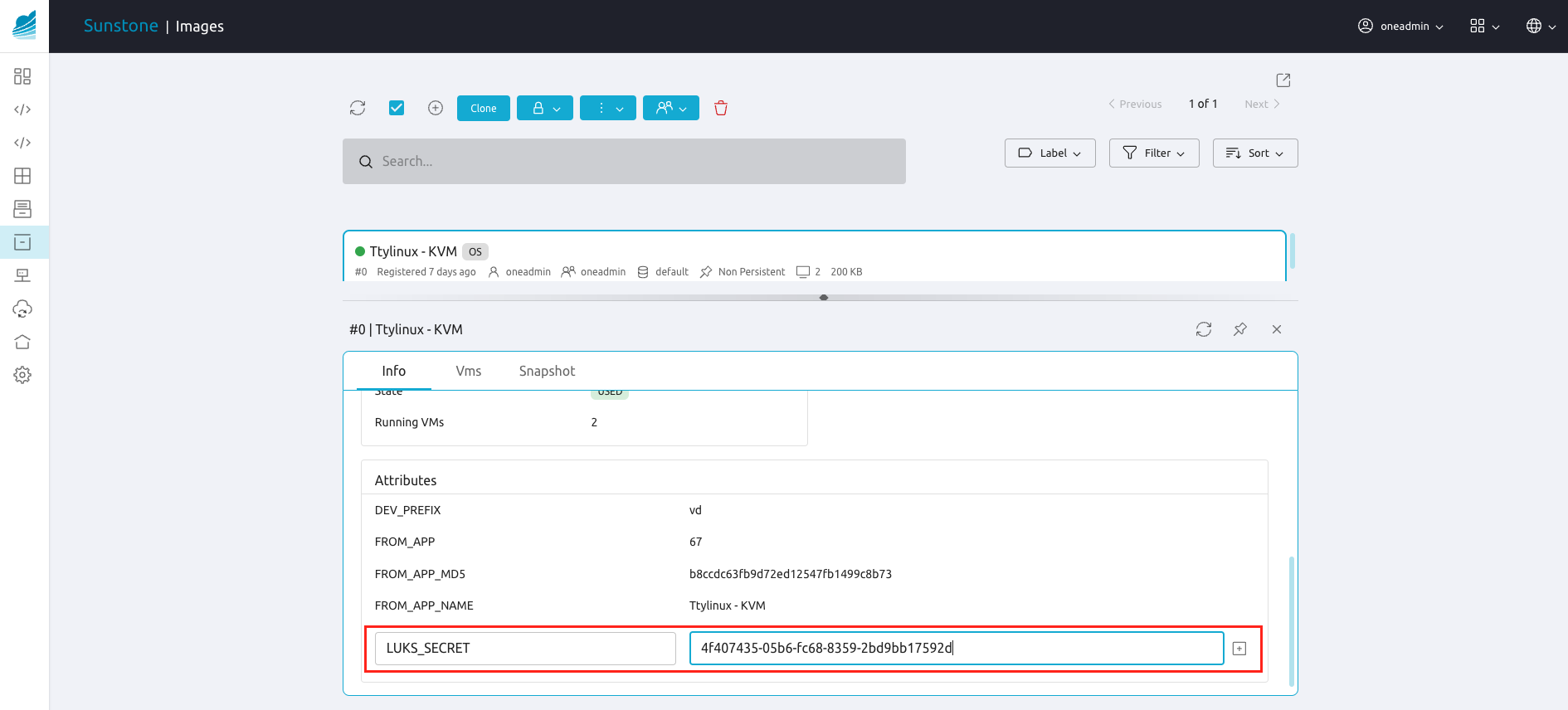Open the Marketplace cloud sync icon
The width and height of the screenshot is (1568, 710).
point(22,309)
